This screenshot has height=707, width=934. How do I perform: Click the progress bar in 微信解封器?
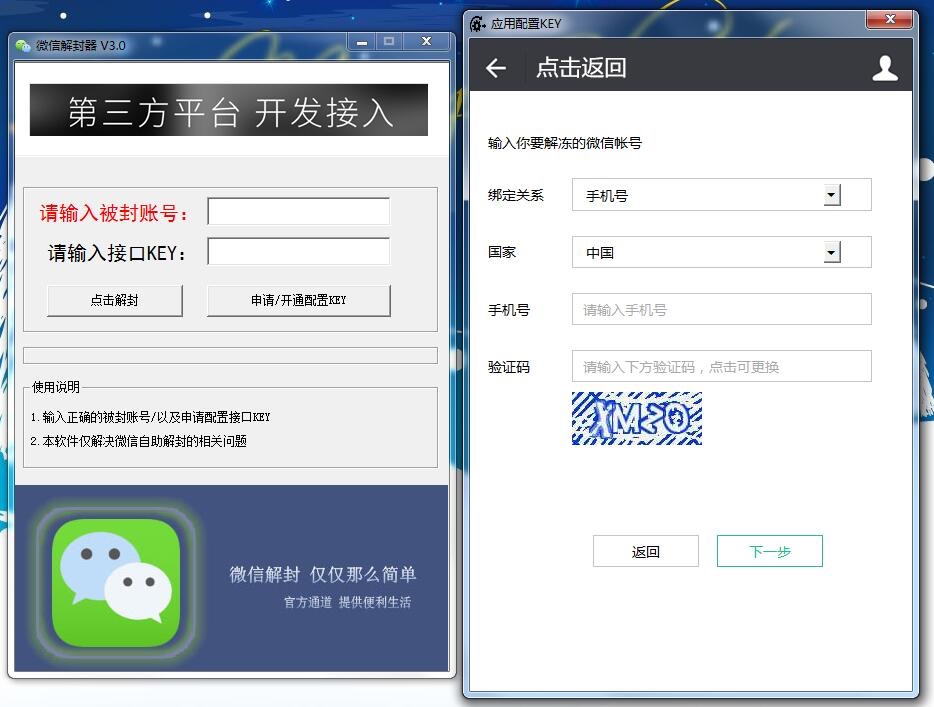[x=231, y=356]
